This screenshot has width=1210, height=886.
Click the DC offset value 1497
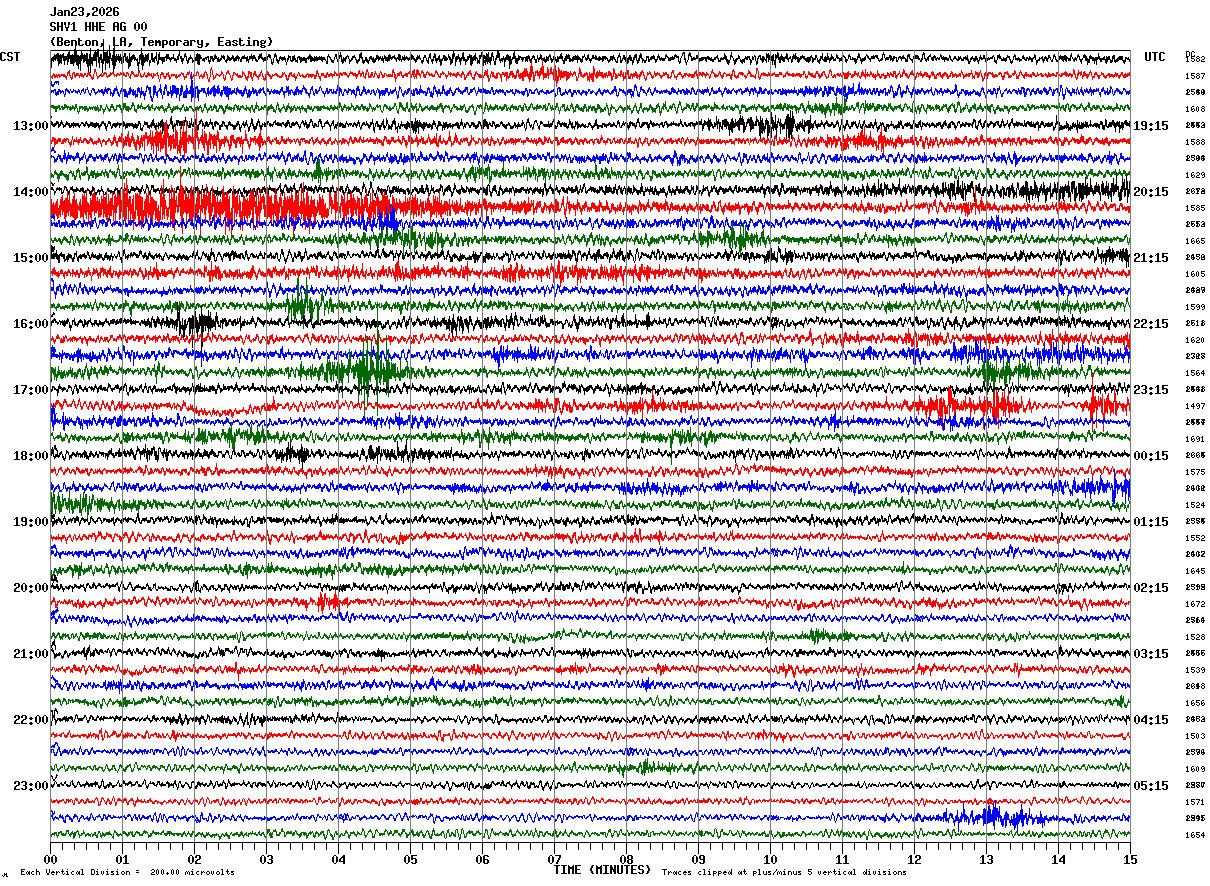[x=1195, y=406]
